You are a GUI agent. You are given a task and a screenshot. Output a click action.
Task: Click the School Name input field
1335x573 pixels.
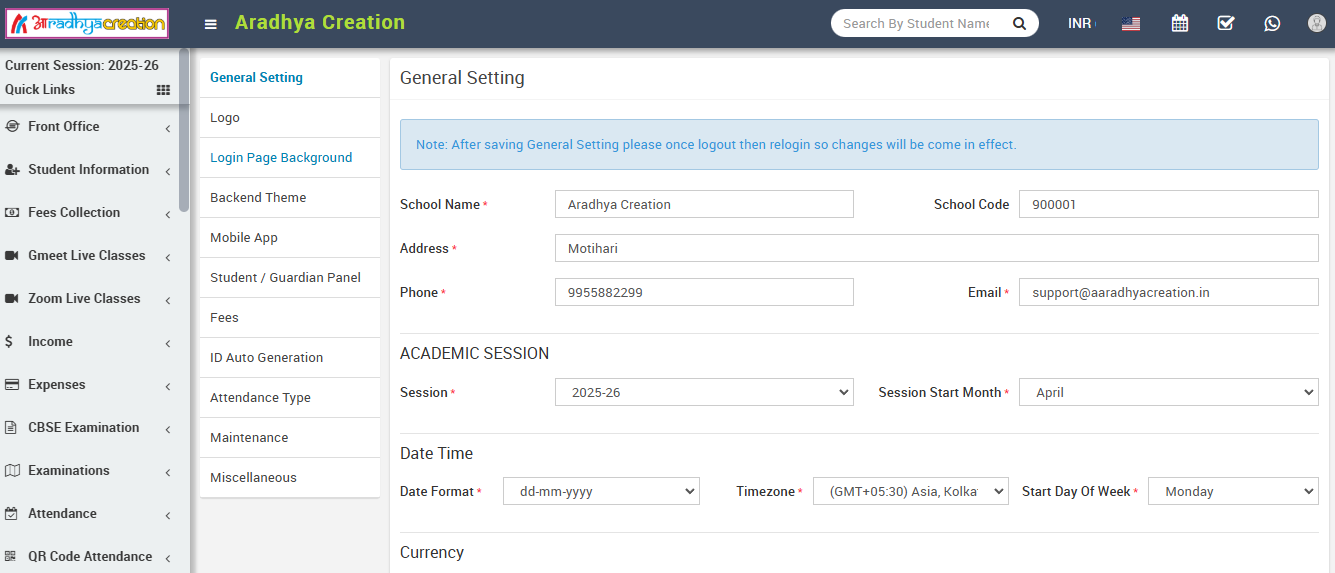pos(704,204)
